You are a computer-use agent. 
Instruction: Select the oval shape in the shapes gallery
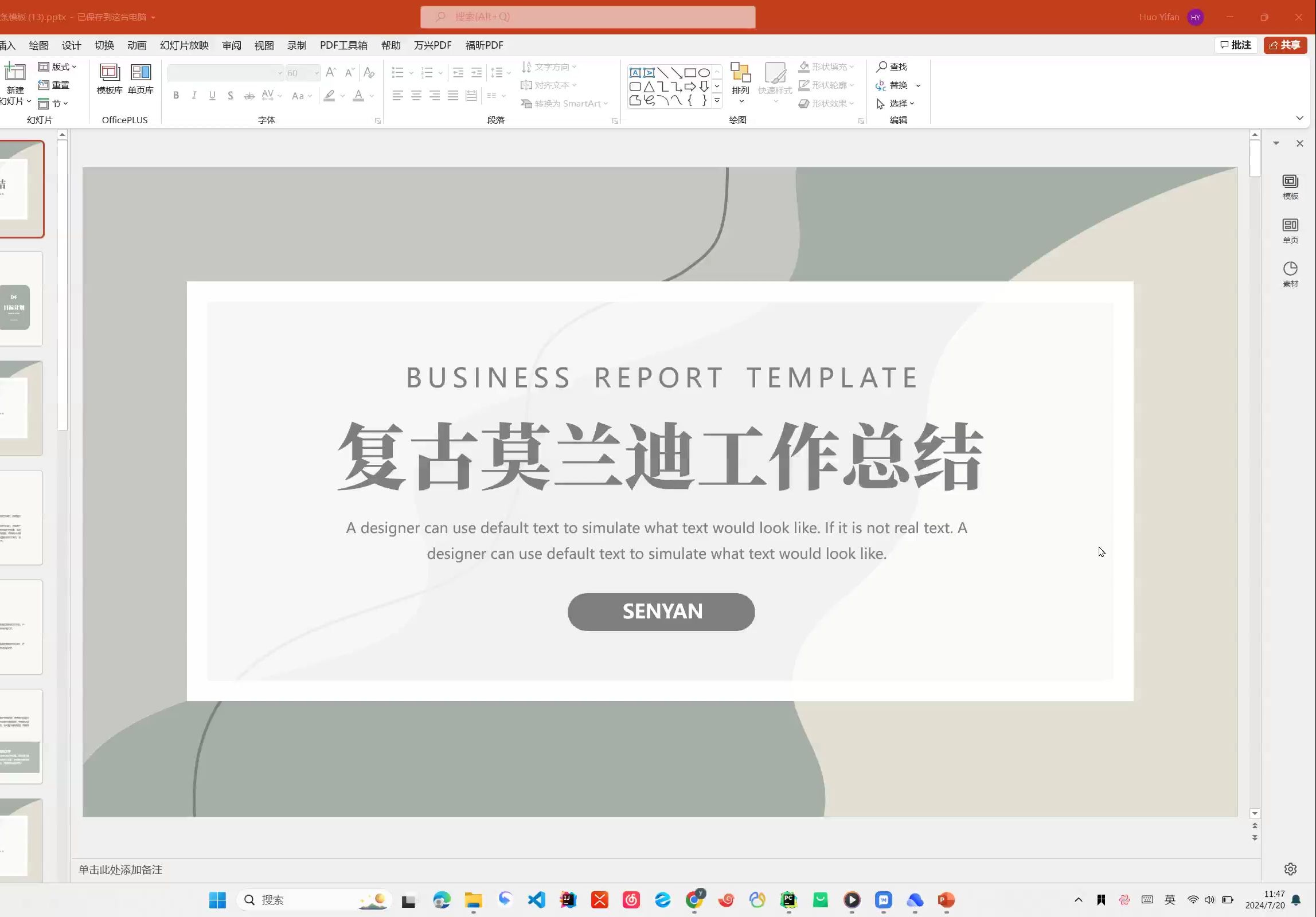click(704, 73)
